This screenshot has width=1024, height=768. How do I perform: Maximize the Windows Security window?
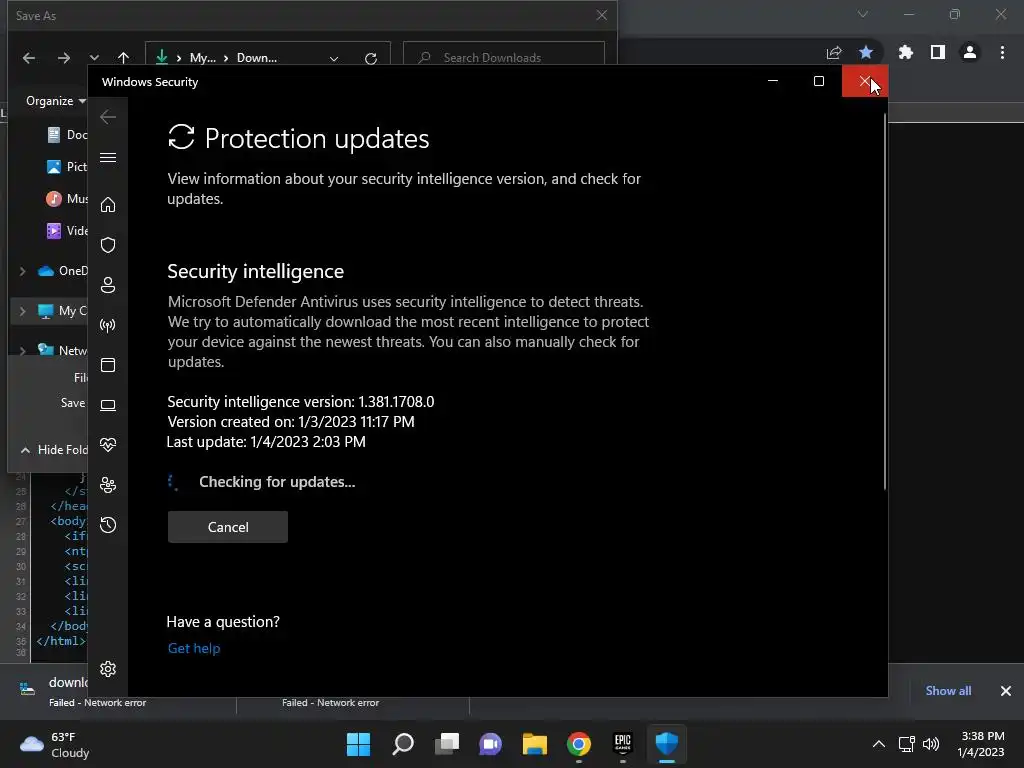pos(818,81)
